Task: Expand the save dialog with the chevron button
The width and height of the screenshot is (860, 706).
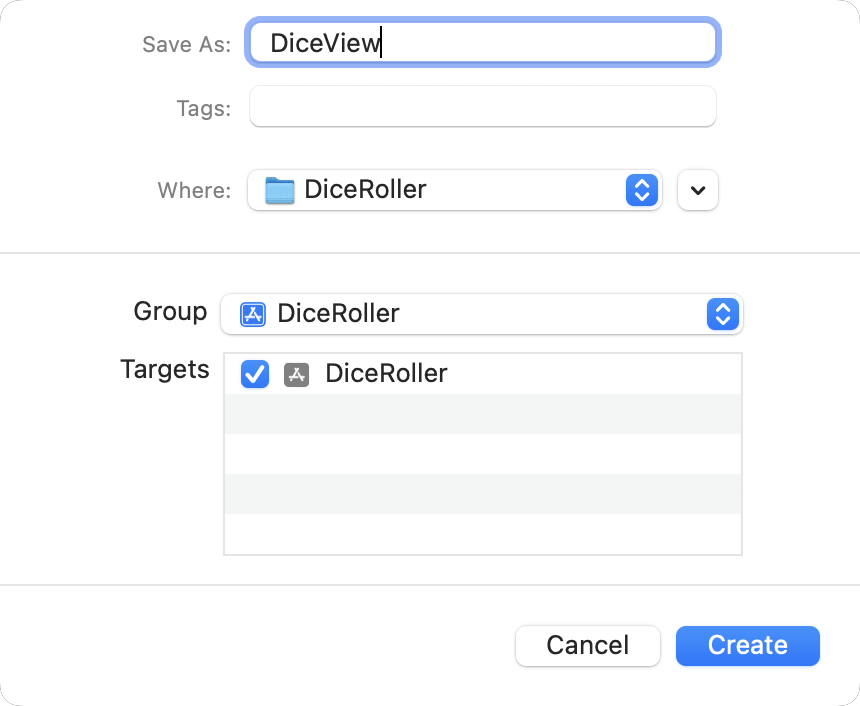Action: click(x=697, y=190)
